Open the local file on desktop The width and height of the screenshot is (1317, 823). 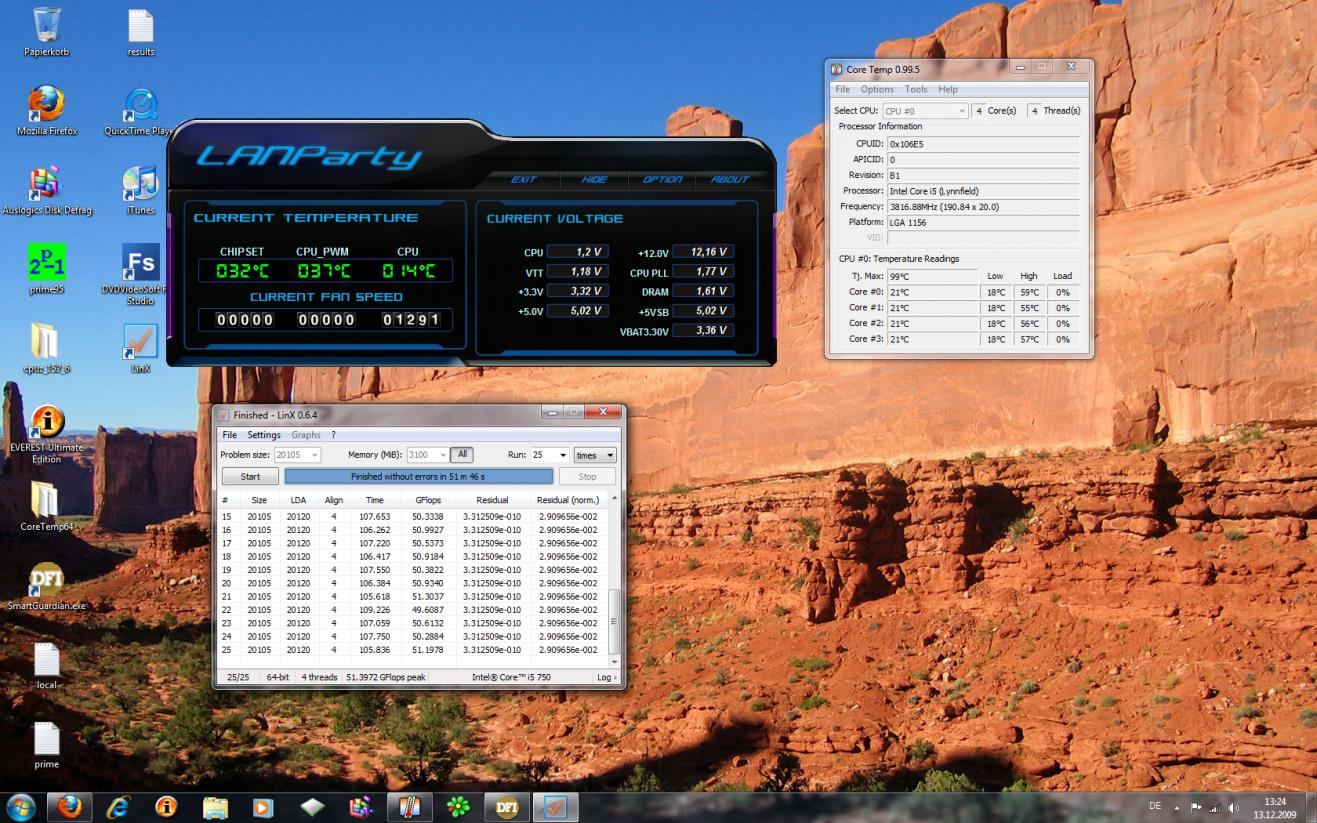pos(47,666)
